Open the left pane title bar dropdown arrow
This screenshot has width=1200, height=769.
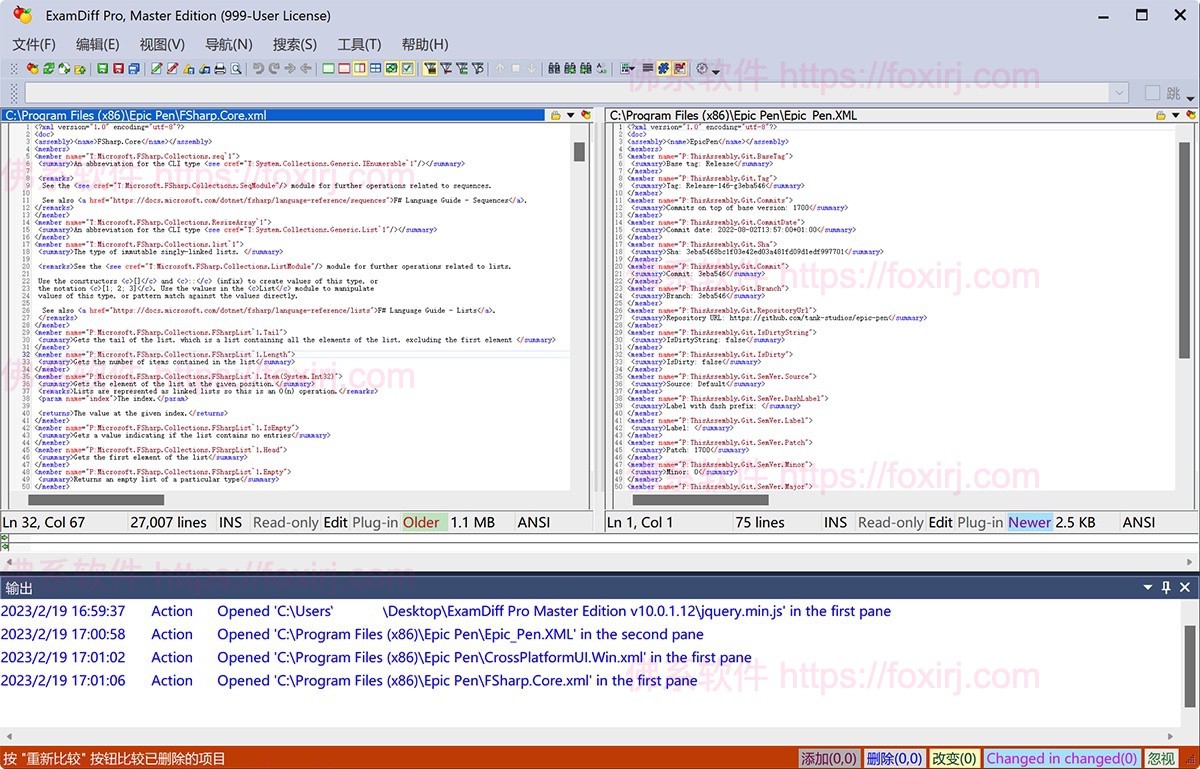(570, 115)
